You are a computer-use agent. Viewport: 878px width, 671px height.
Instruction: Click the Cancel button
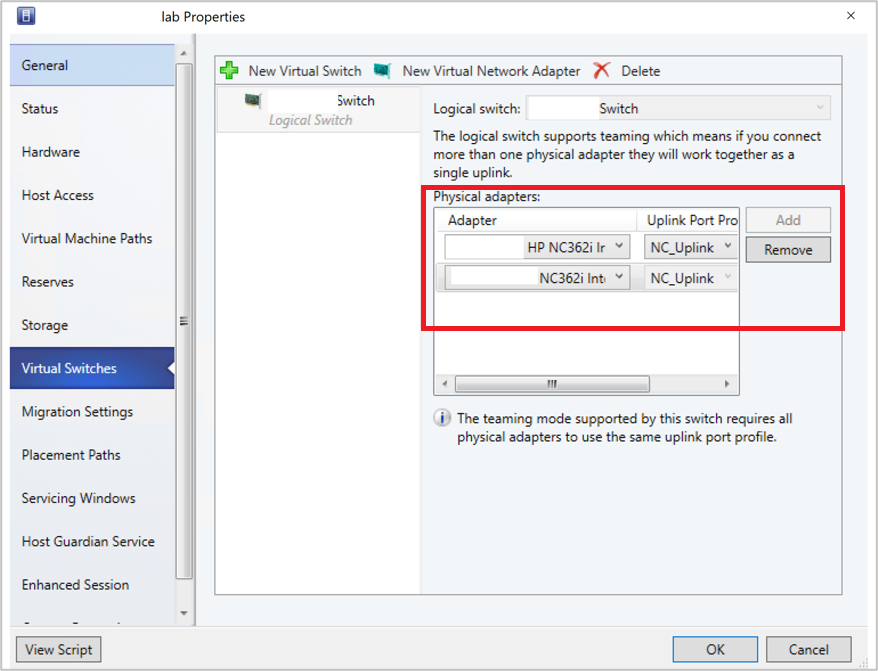809,650
